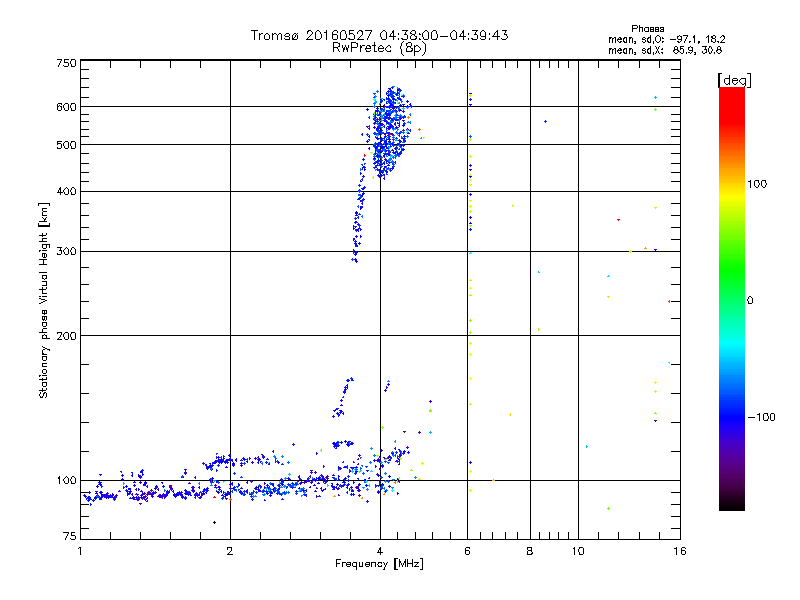Click the isolated black point near 80 km
The image size is (800, 600).
214,522
